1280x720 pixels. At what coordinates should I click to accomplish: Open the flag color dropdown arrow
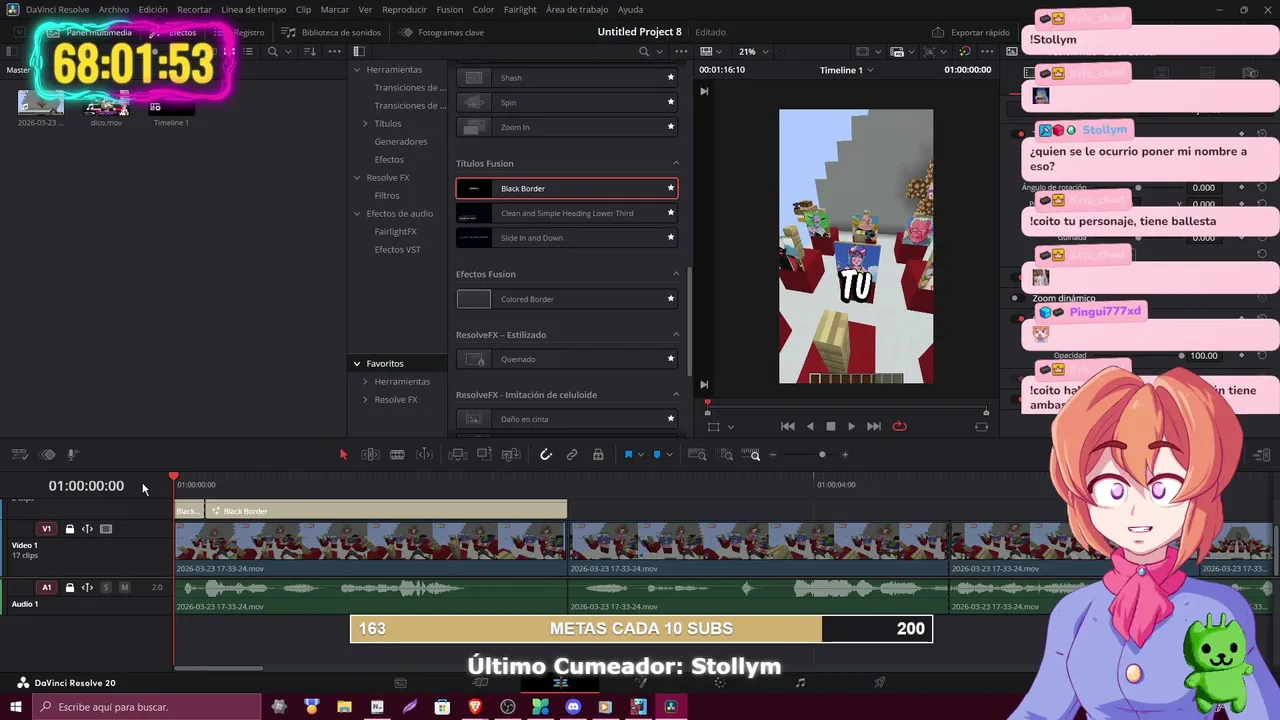point(640,455)
